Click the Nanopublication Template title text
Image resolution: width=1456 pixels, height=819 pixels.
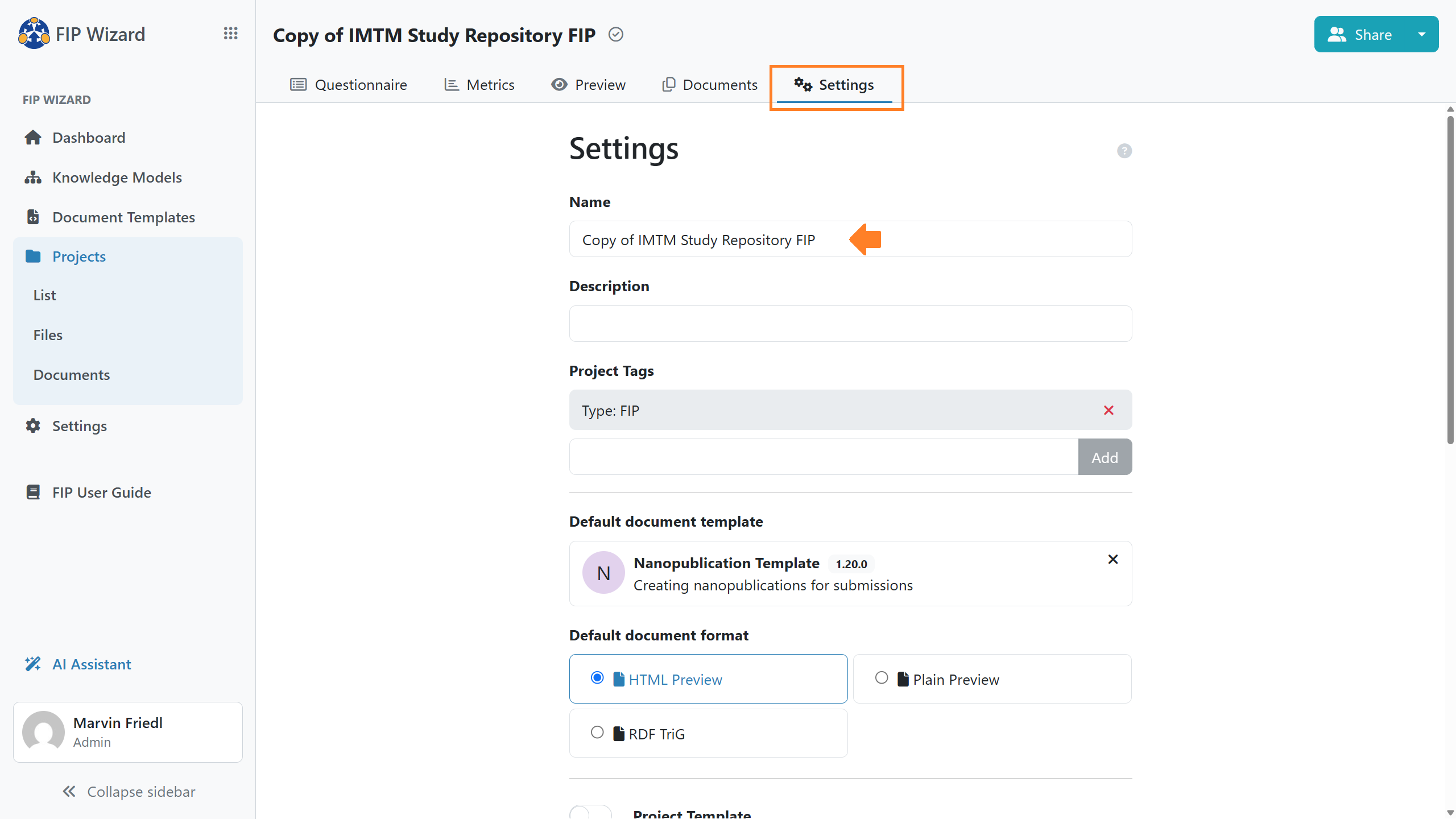click(x=726, y=563)
